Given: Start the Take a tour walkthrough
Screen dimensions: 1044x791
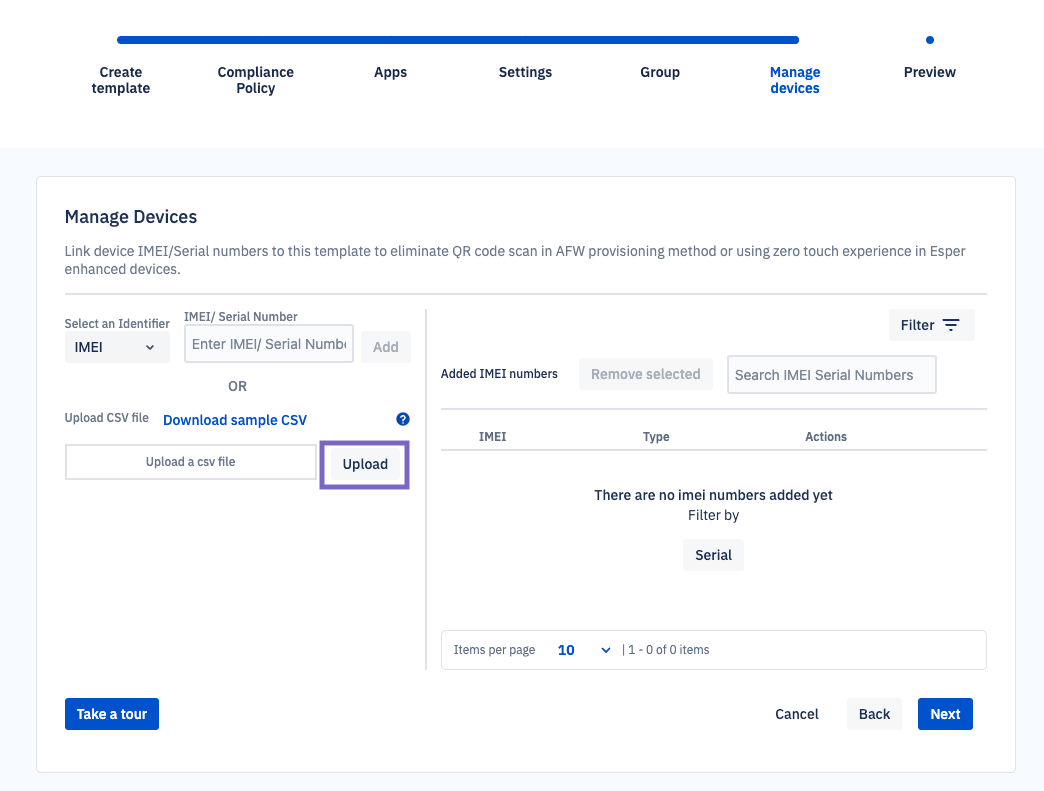Looking at the screenshot, I should 112,714.
